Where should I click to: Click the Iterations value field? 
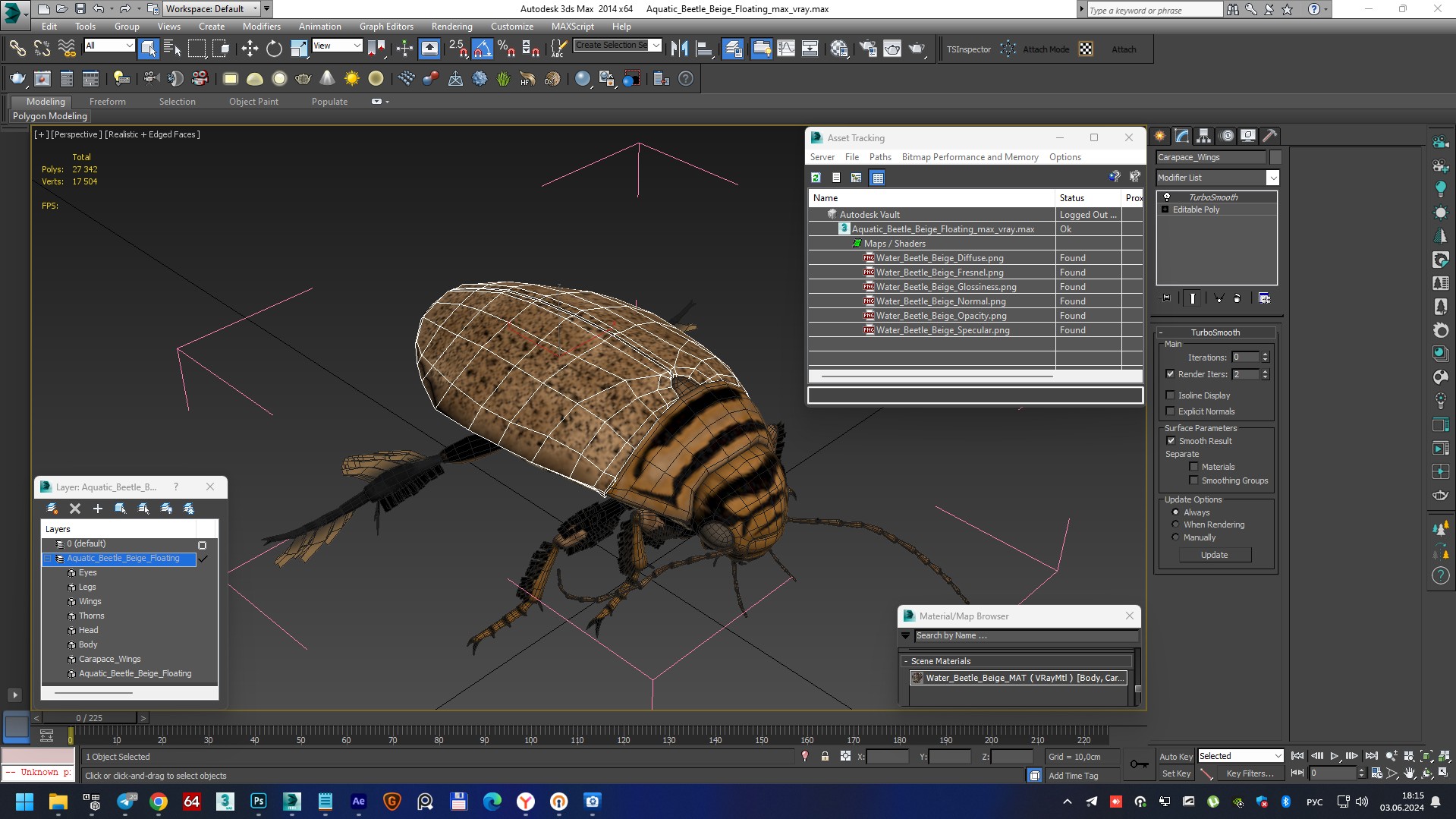[x=1245, y=358]
